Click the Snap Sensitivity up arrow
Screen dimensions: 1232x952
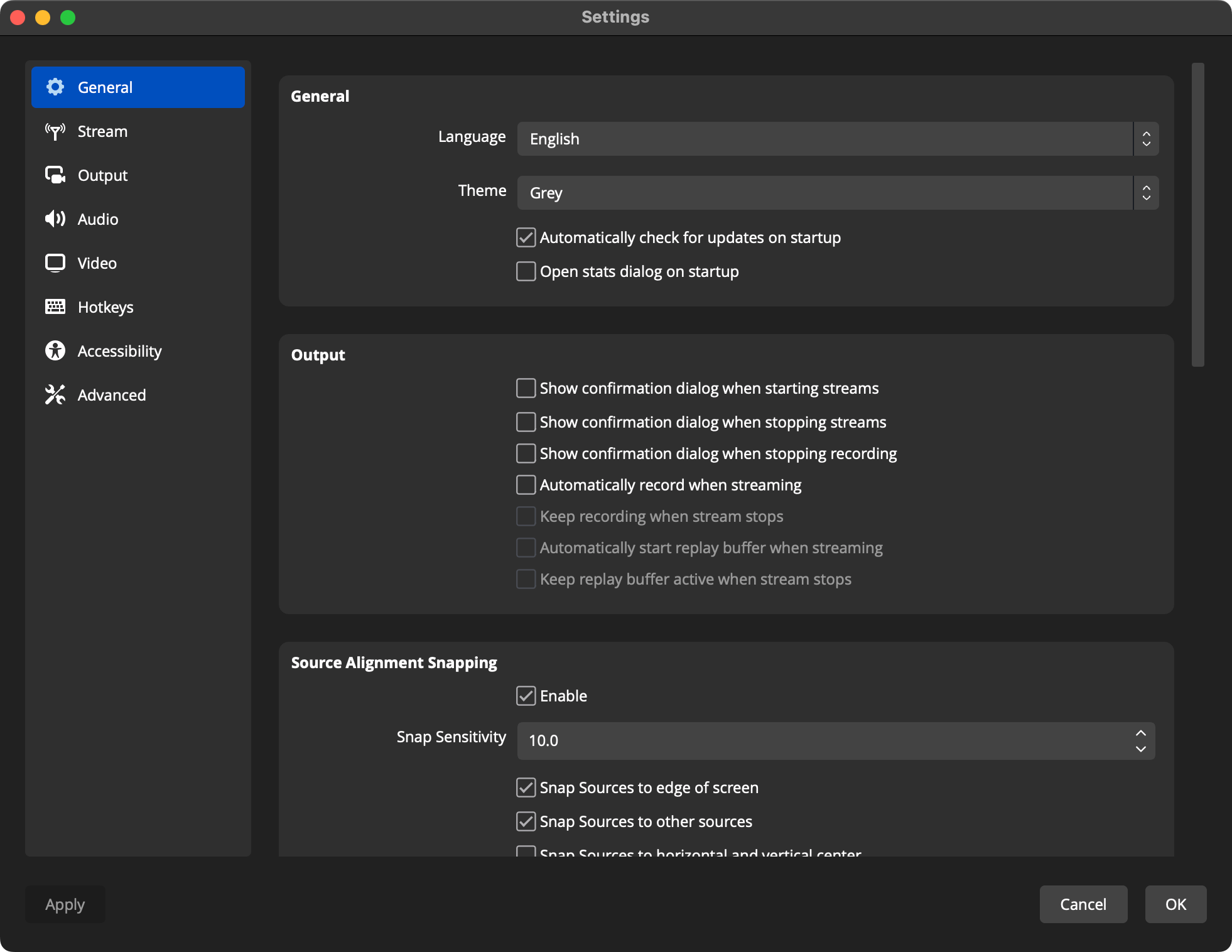1142,732
